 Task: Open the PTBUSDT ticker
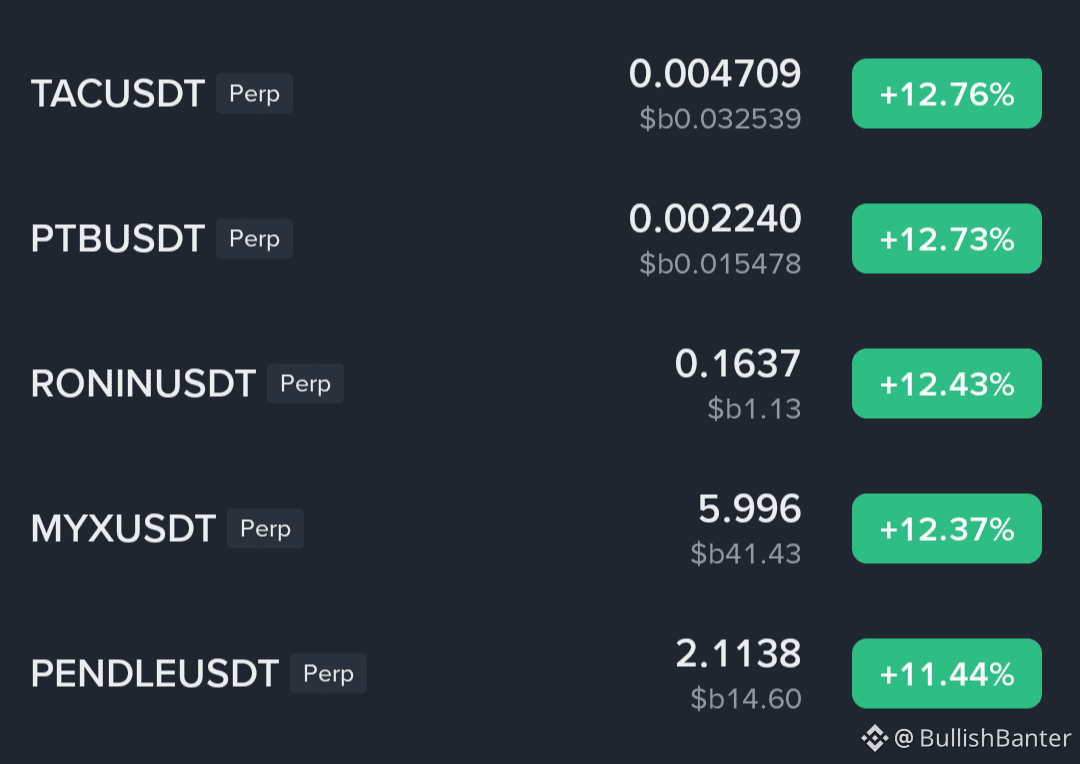point(116,238)
